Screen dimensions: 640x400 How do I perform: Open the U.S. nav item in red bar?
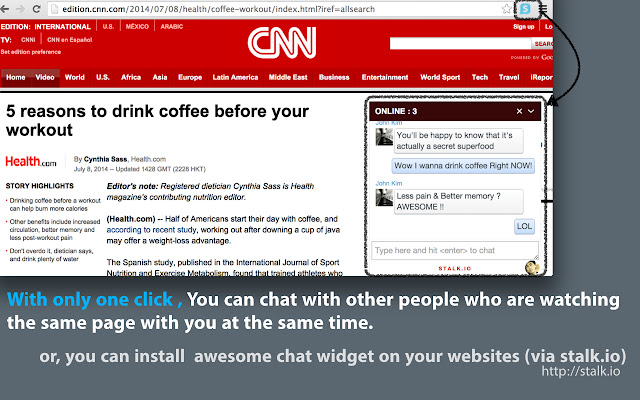103,77
